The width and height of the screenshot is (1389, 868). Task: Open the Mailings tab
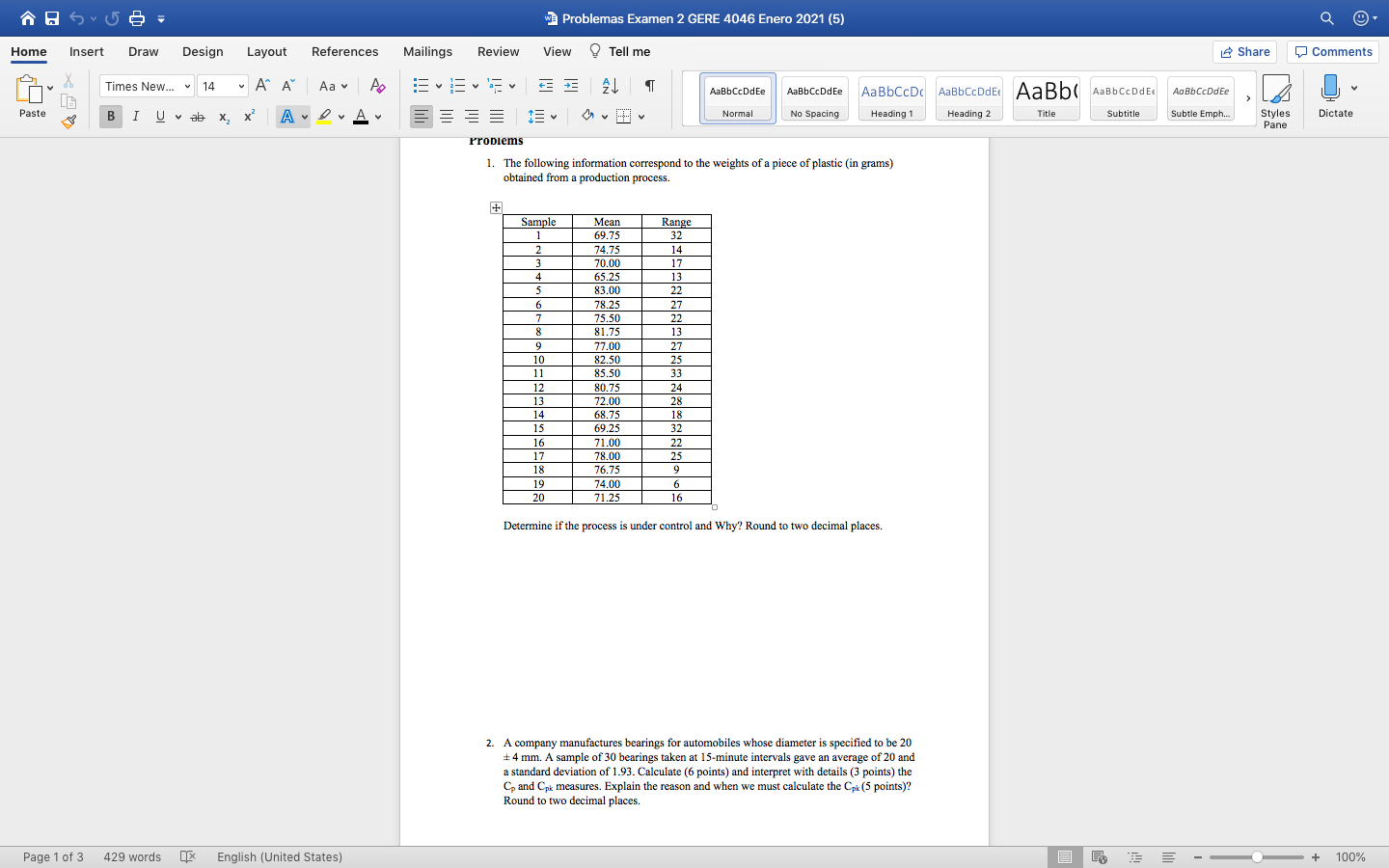(x=427, y=52)
